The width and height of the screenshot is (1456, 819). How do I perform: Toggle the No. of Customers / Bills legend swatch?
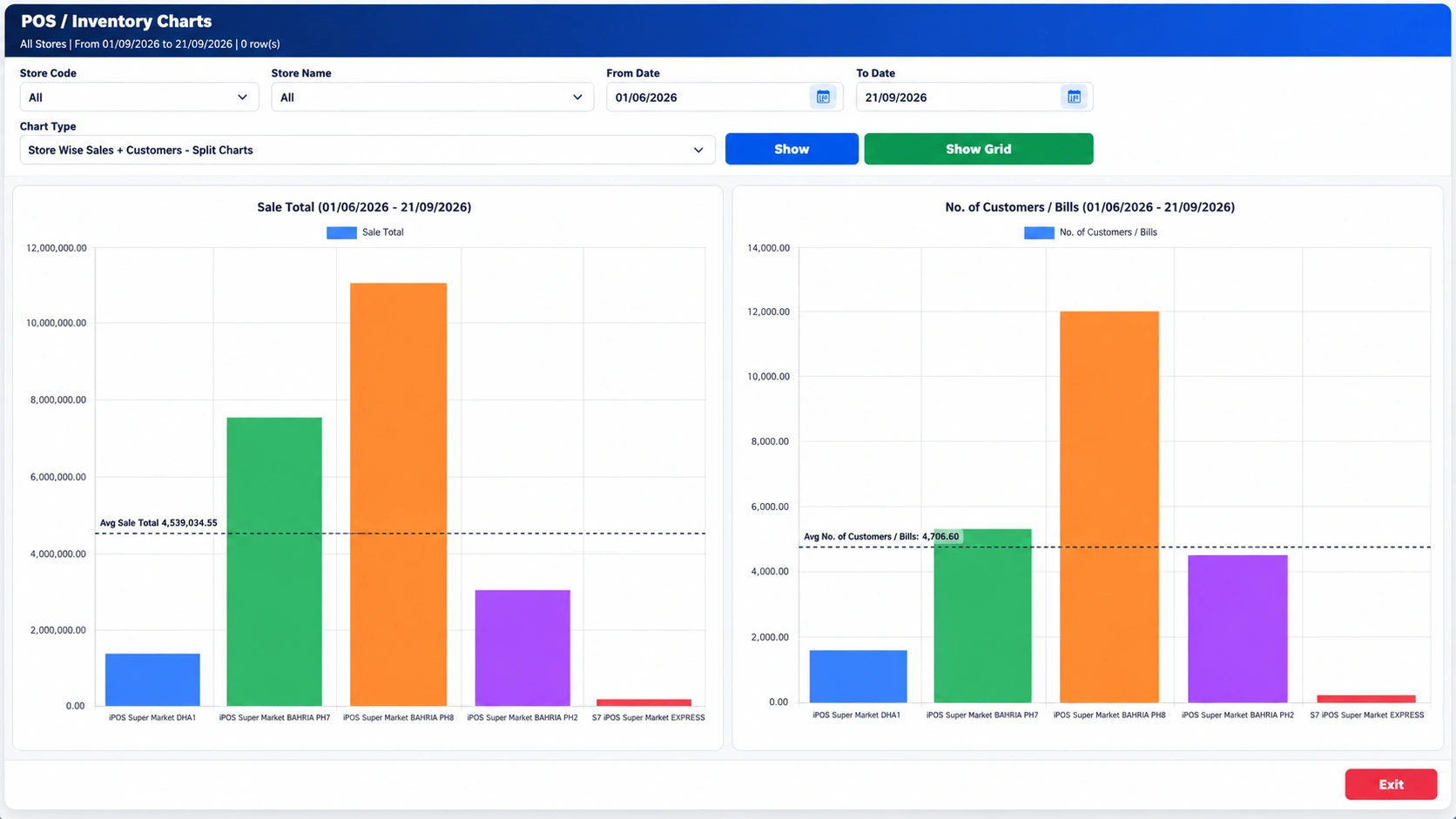tap(1039, 232)
